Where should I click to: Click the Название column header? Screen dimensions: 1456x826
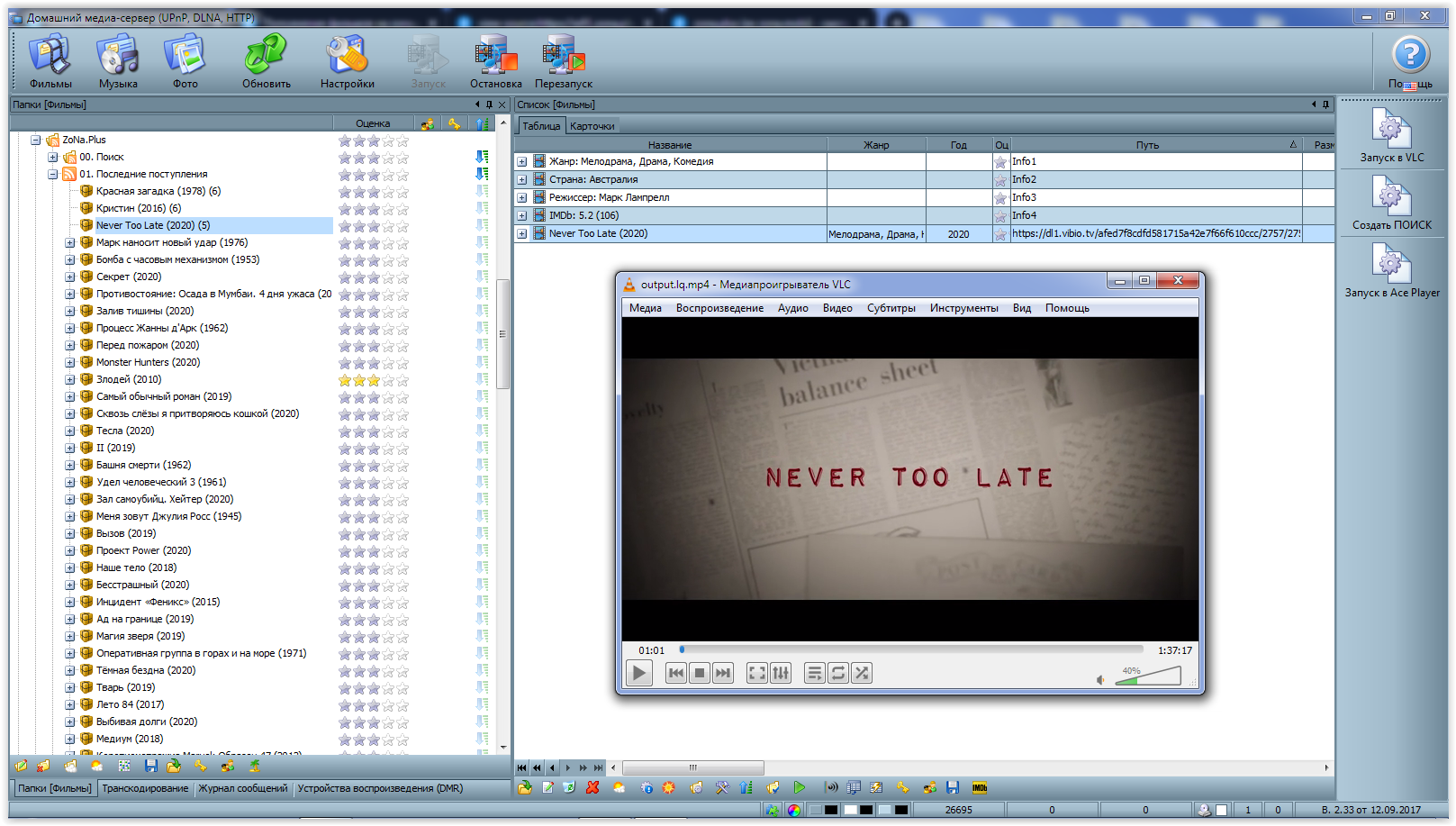(x=670, y=145)
